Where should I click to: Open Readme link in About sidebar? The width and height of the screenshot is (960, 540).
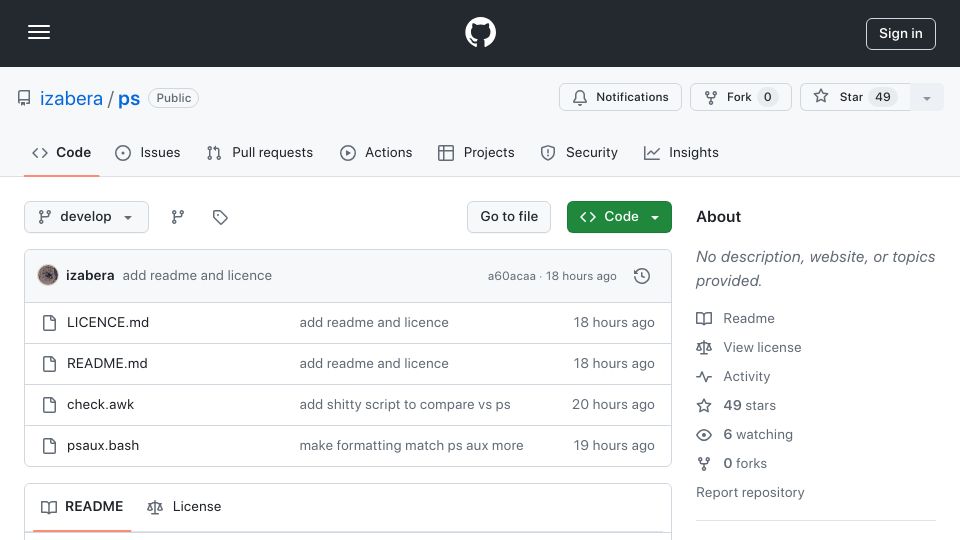tap(735, 318)
